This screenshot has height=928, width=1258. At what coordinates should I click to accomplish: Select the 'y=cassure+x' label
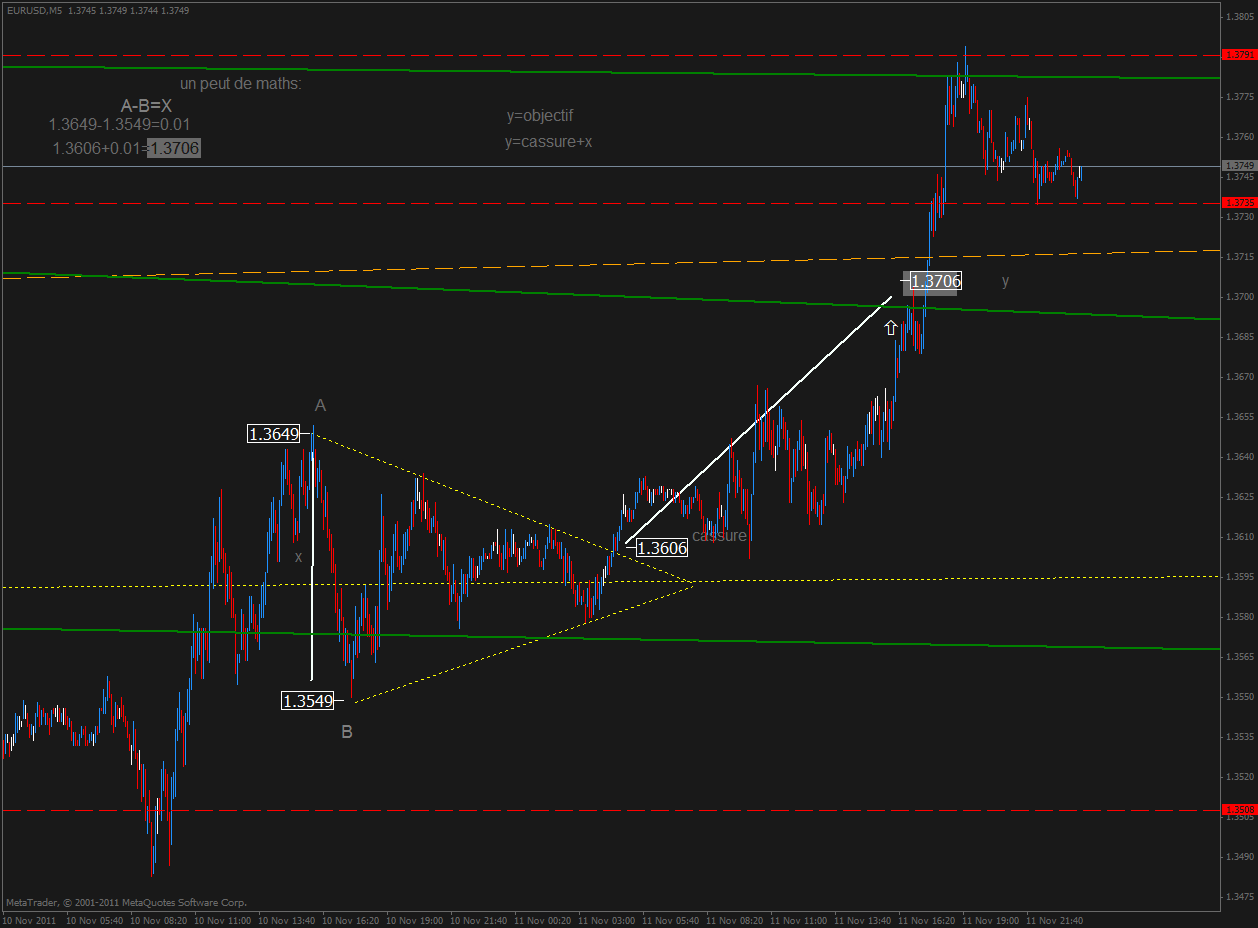pyautogui.click(x=548, y=142)
